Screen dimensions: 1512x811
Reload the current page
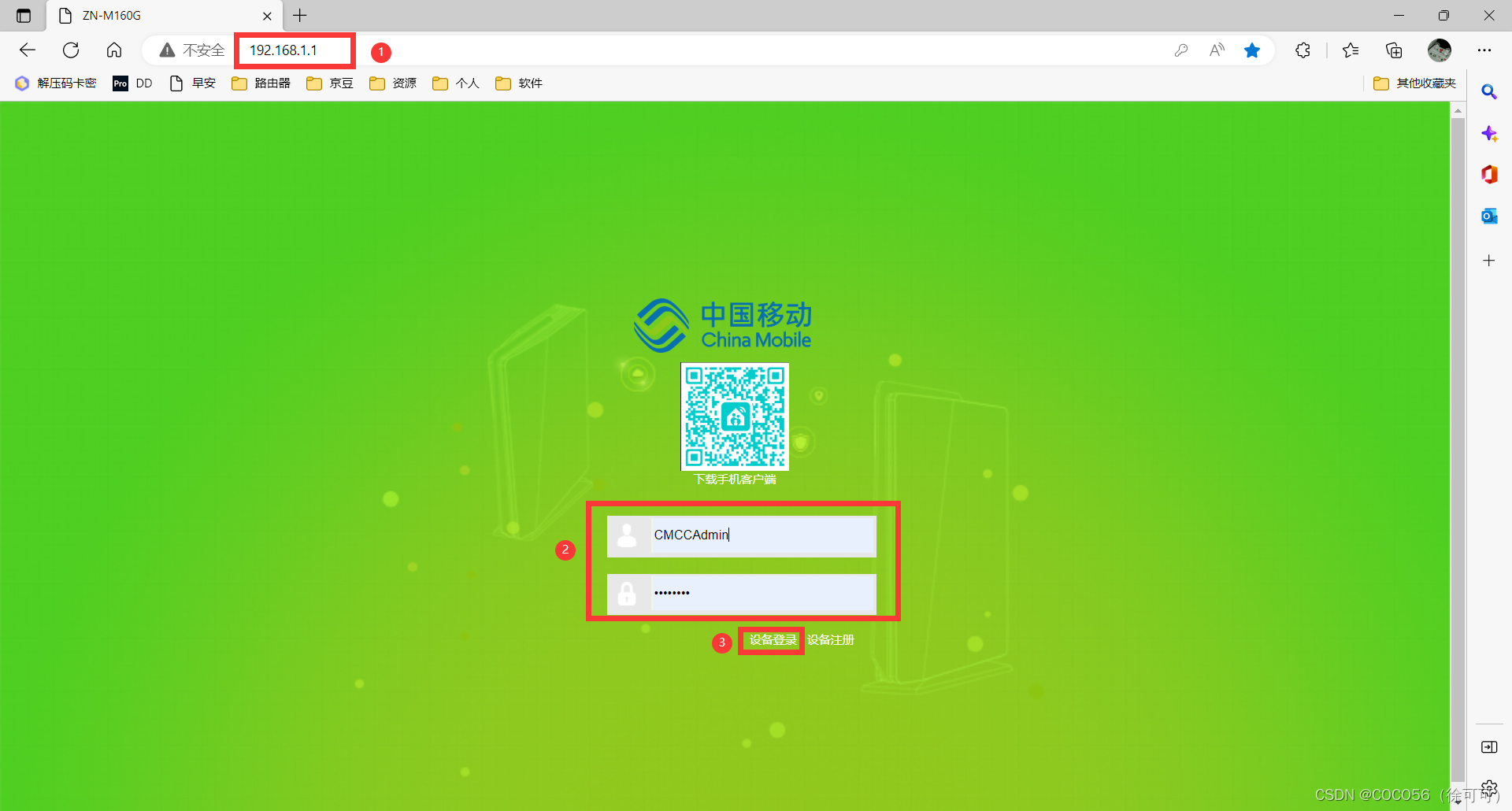coord(71,50)
